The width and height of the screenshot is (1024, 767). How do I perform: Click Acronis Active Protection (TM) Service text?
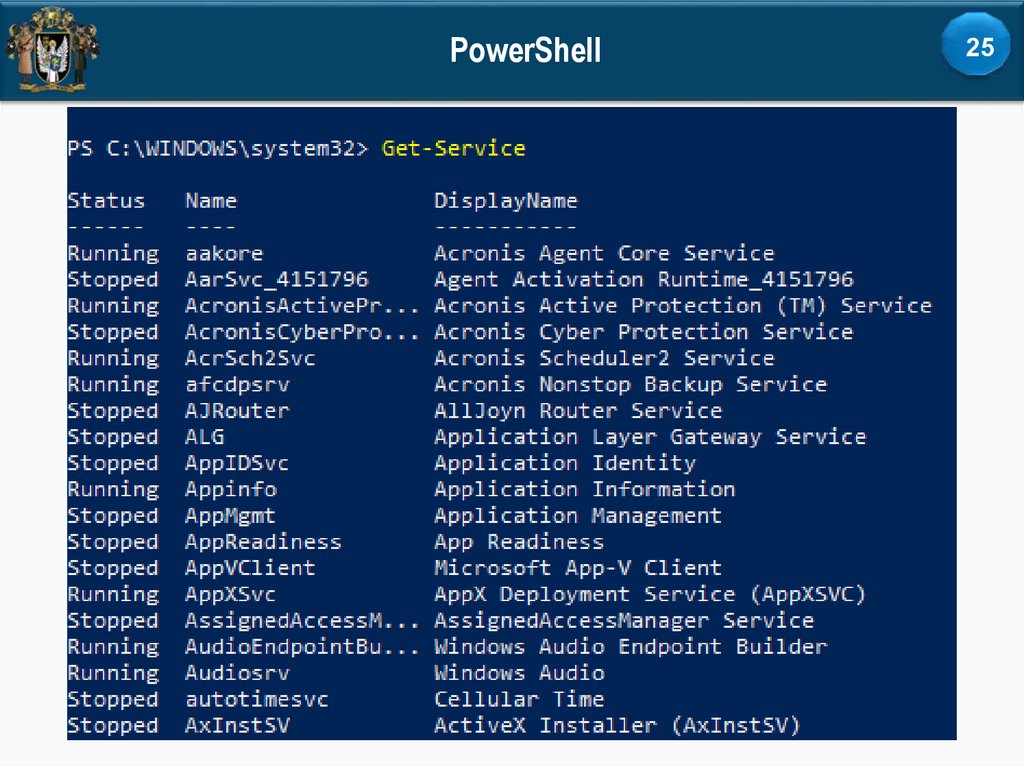point(682,306)
